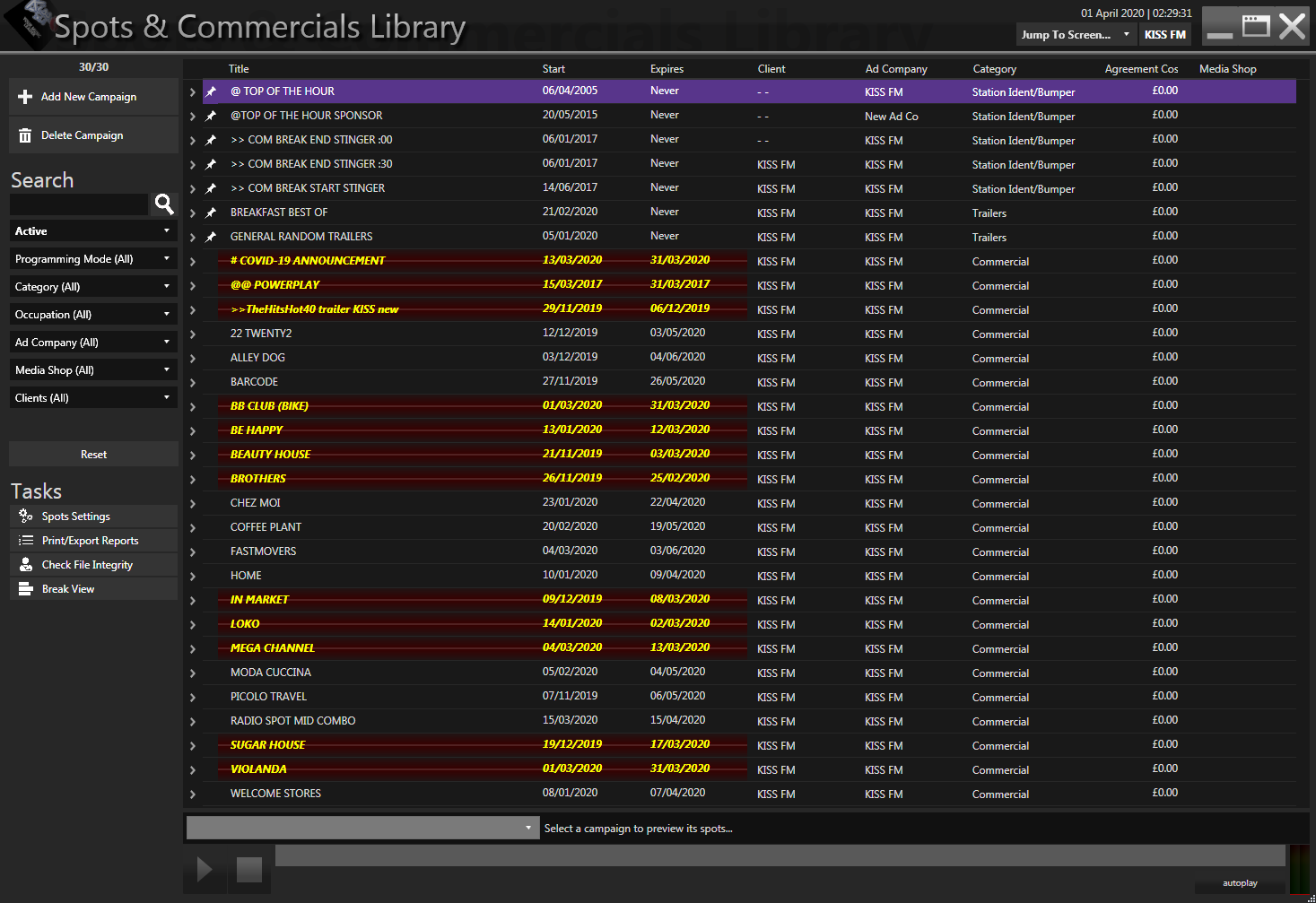Open the Ad Company (All) filter dropdown
The width and height of the screenshot is (1316, 903).
(93, 343)
